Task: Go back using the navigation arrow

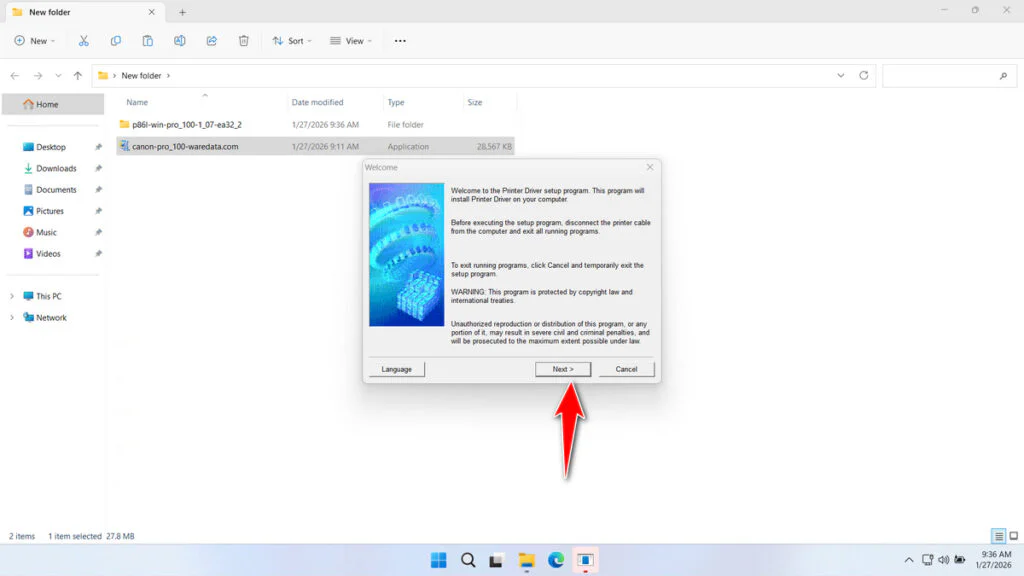Action: tap(14, 75)
